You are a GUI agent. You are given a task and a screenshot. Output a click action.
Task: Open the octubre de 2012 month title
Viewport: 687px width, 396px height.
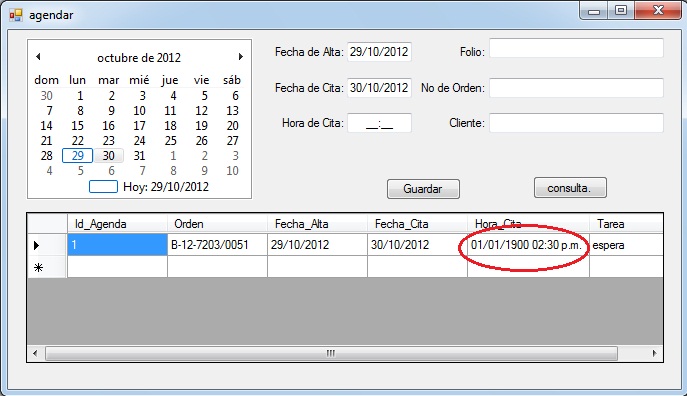pyautogui.click(x=139, y=58)
